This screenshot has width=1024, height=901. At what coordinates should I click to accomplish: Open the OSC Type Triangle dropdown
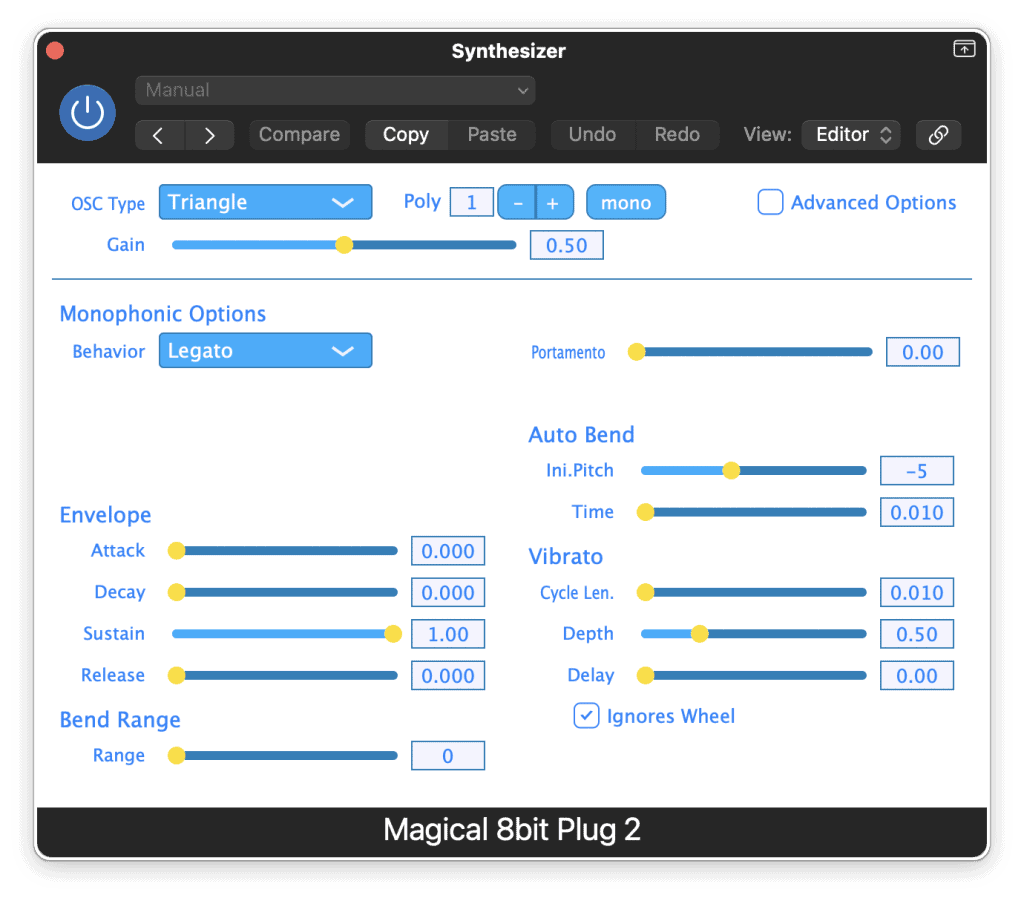(266, 202)
